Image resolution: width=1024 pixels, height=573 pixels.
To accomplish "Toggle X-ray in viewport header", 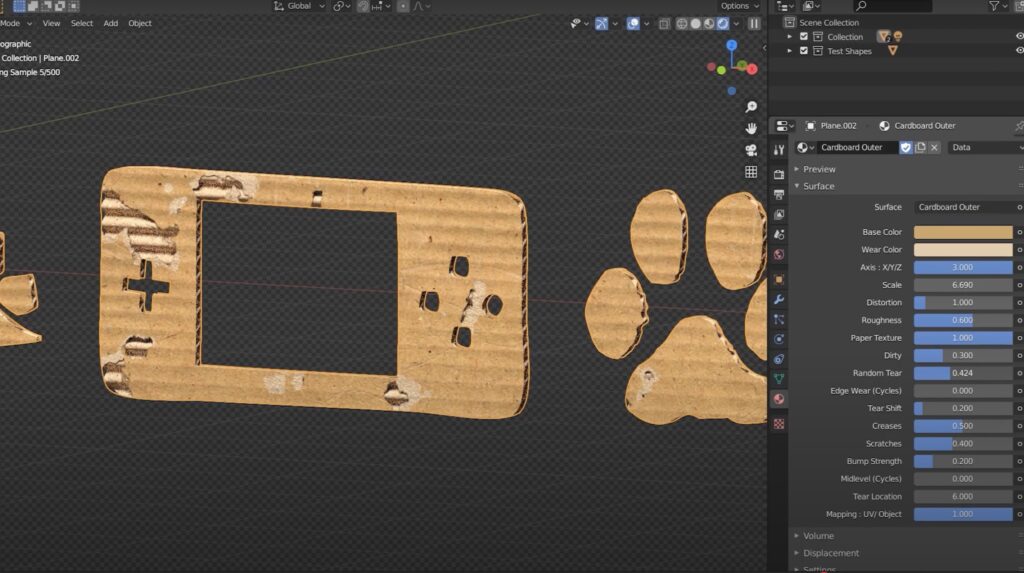I will 664,24.
